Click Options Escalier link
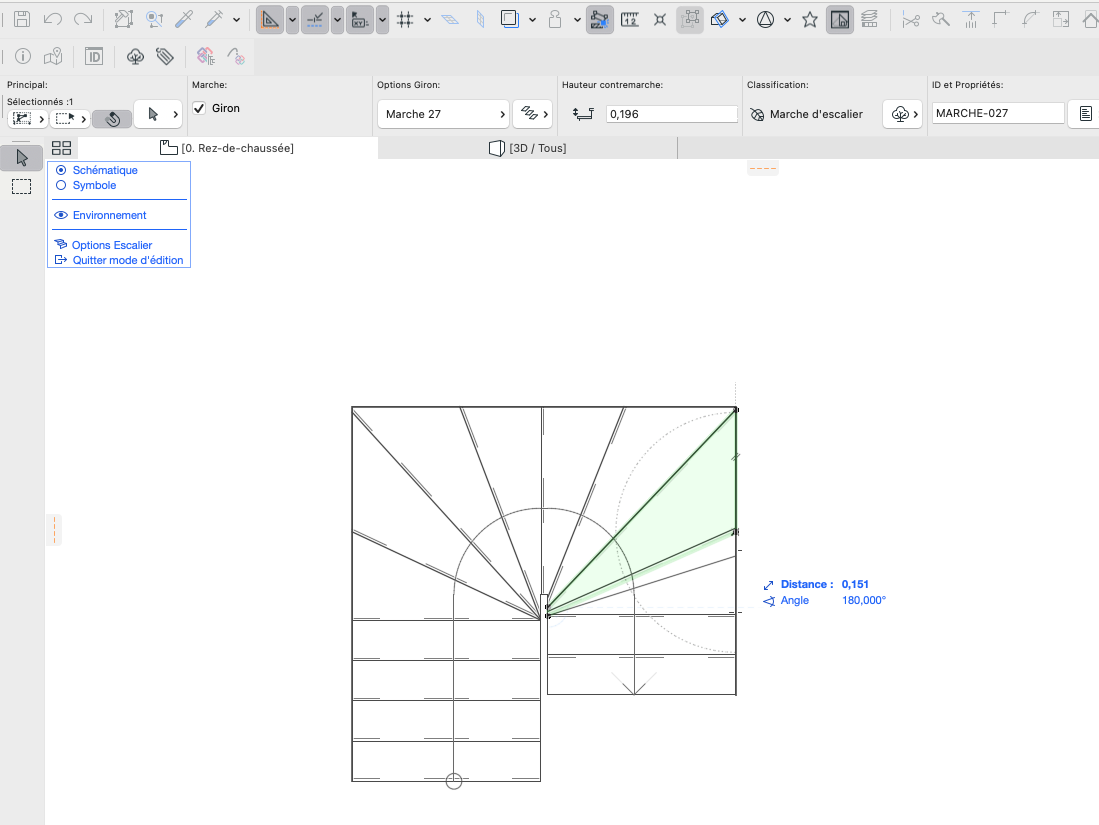The image size is (1099, 825). [x=112, y=245]
